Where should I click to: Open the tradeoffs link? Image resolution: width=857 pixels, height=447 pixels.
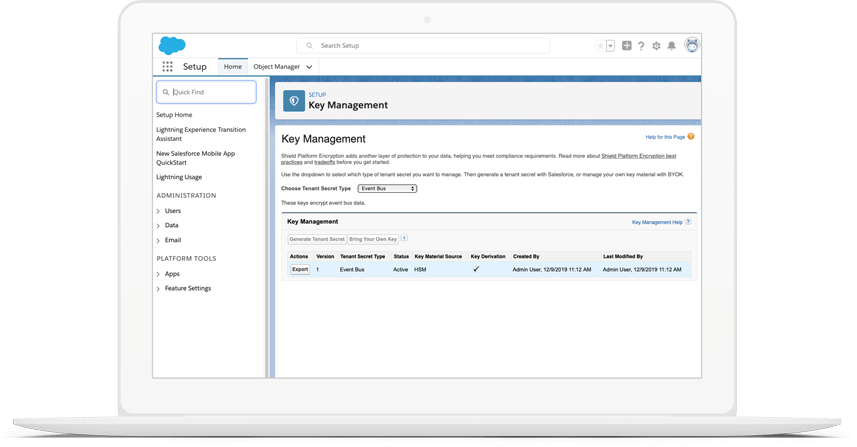(325, 162)
